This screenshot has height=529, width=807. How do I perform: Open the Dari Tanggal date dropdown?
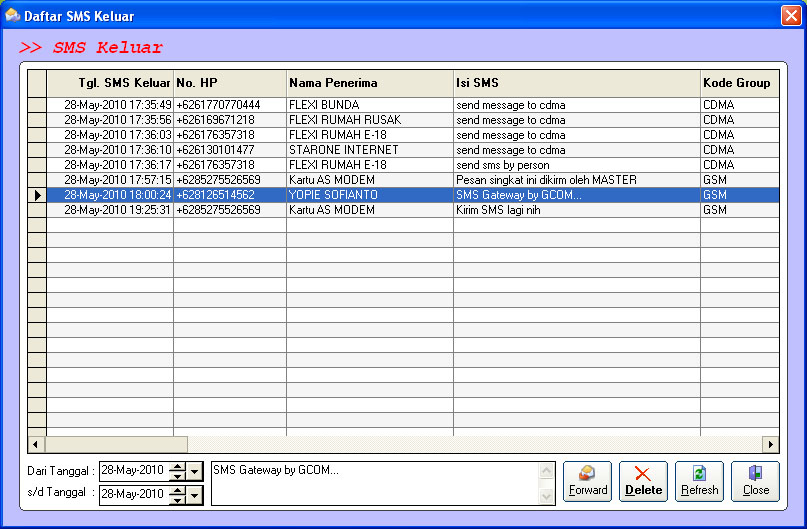pyautogui.click(x=195, y=471)
